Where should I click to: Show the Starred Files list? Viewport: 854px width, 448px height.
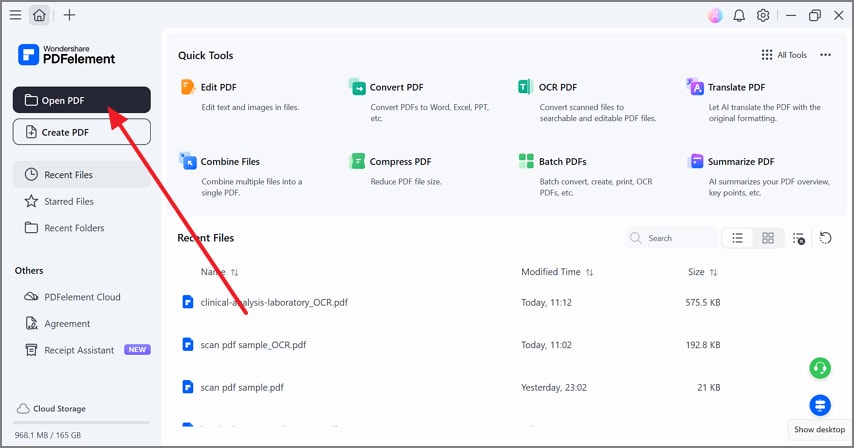pos(68,202)
